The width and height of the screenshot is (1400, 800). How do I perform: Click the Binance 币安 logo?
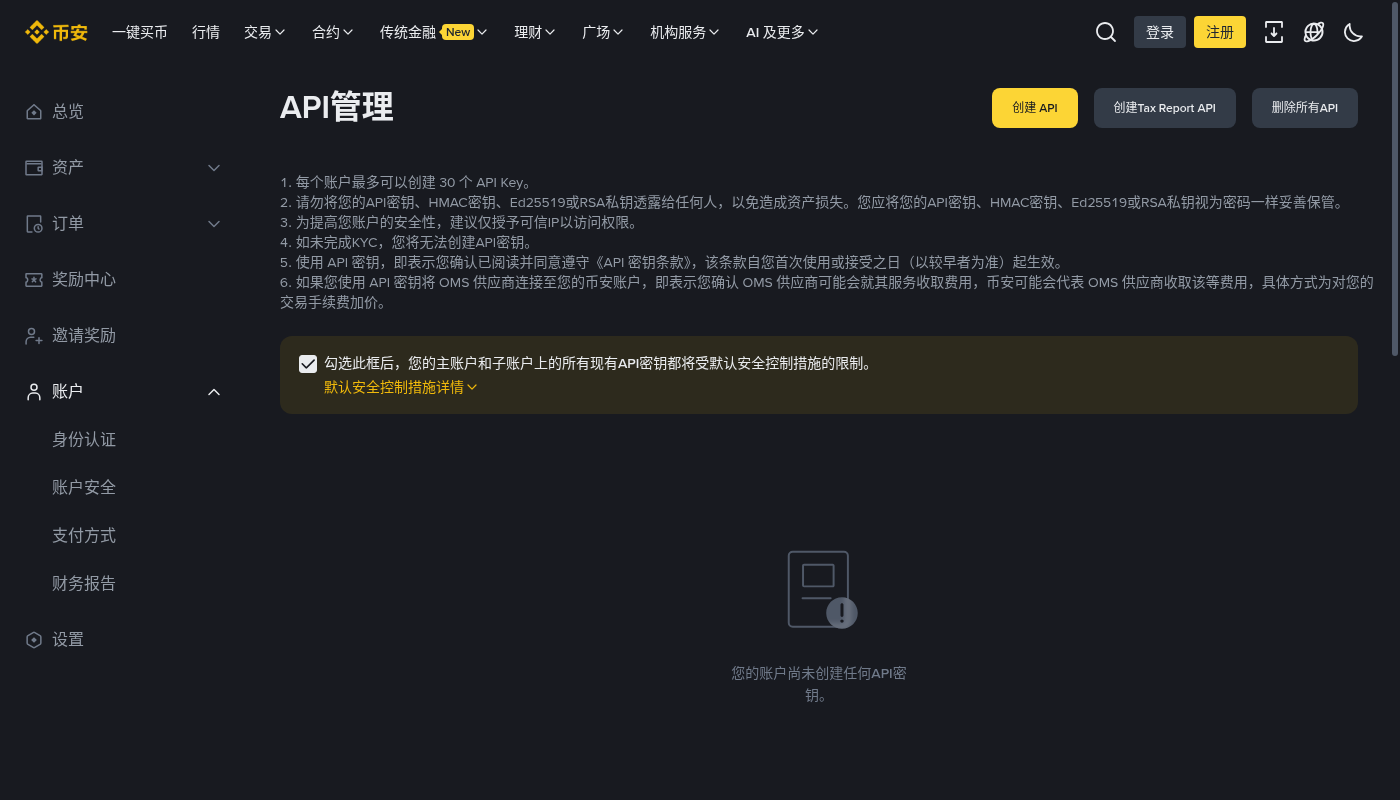tap(56, 32)
